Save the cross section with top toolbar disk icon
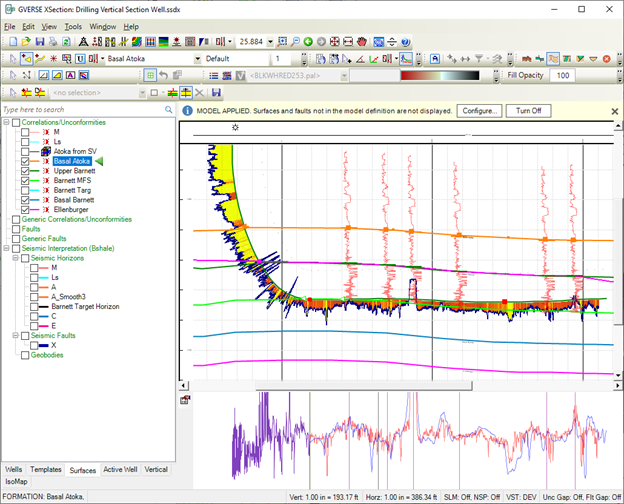Screen dimensions: 624x504 click(40, 41)
